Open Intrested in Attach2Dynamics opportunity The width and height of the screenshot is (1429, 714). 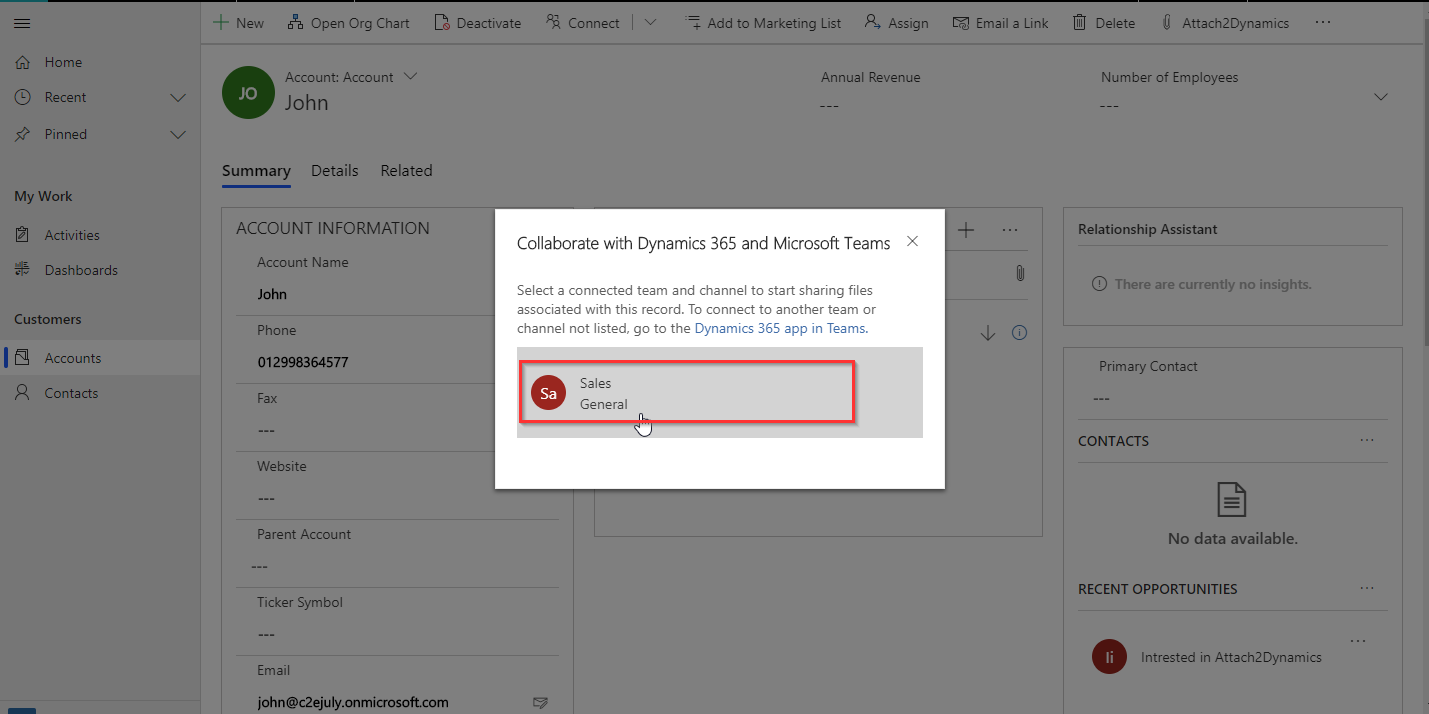pyautogui.click(x=1231, y=657)
